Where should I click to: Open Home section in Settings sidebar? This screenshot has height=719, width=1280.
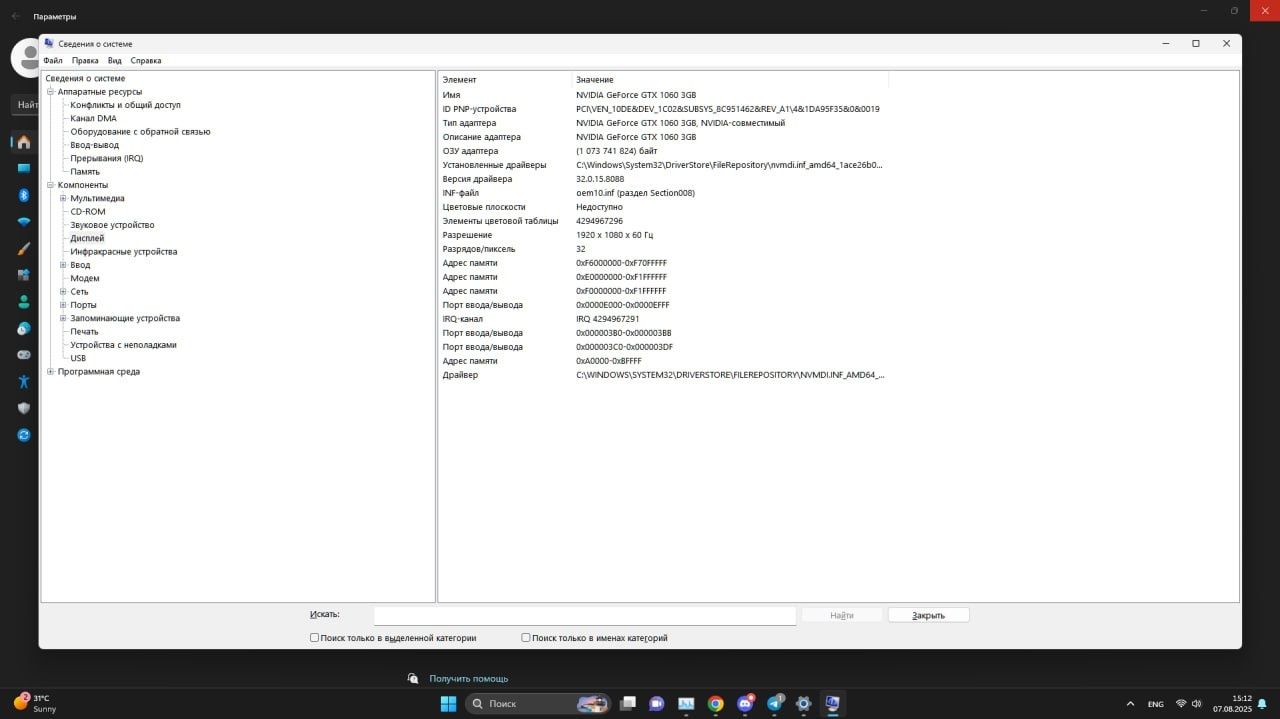pyautogui.click(x=23, y=142)
